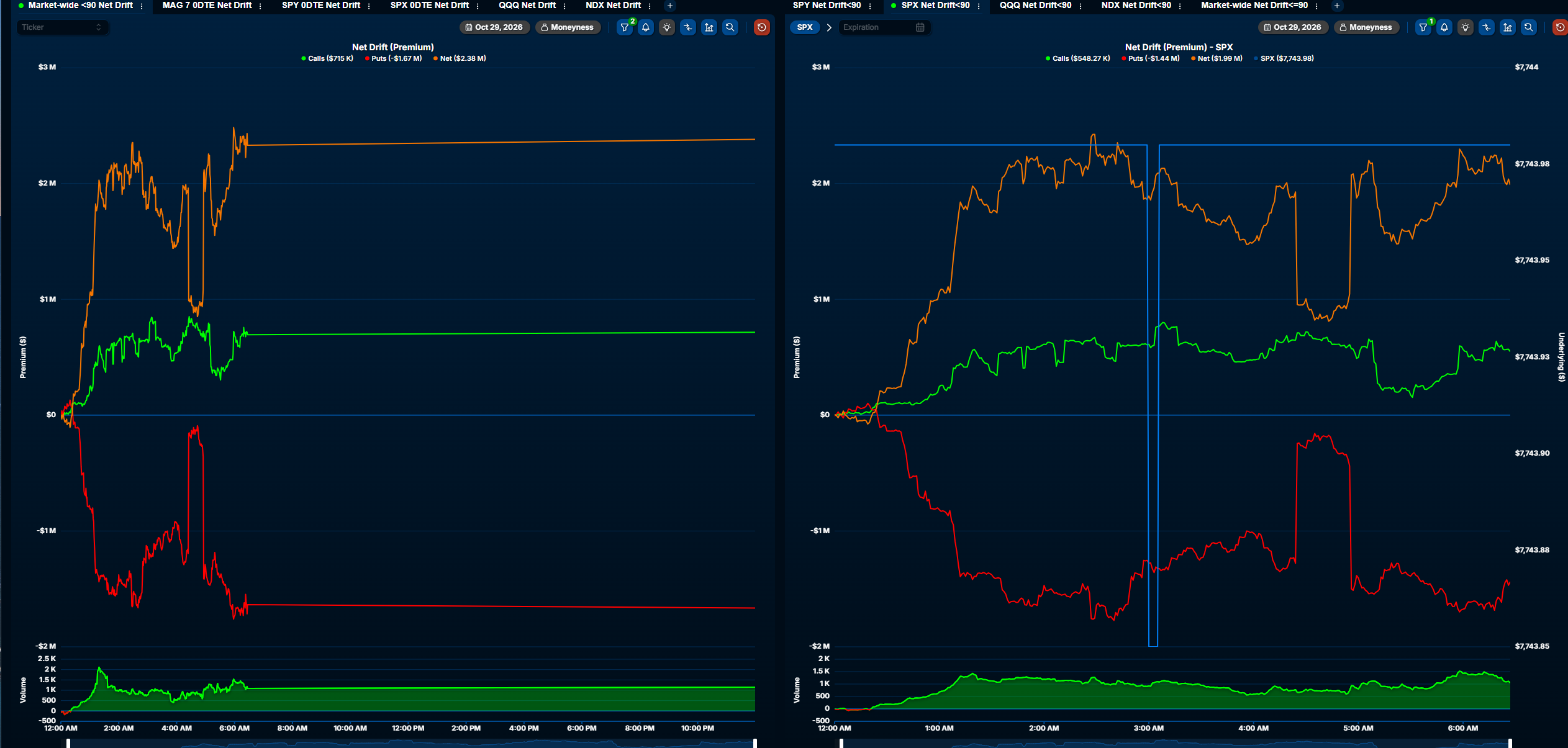Open Oct 29, 2026 date picker on left chart
This screenshot has height=748, width=1568.
pyautogui.click(x=494, y=27)
